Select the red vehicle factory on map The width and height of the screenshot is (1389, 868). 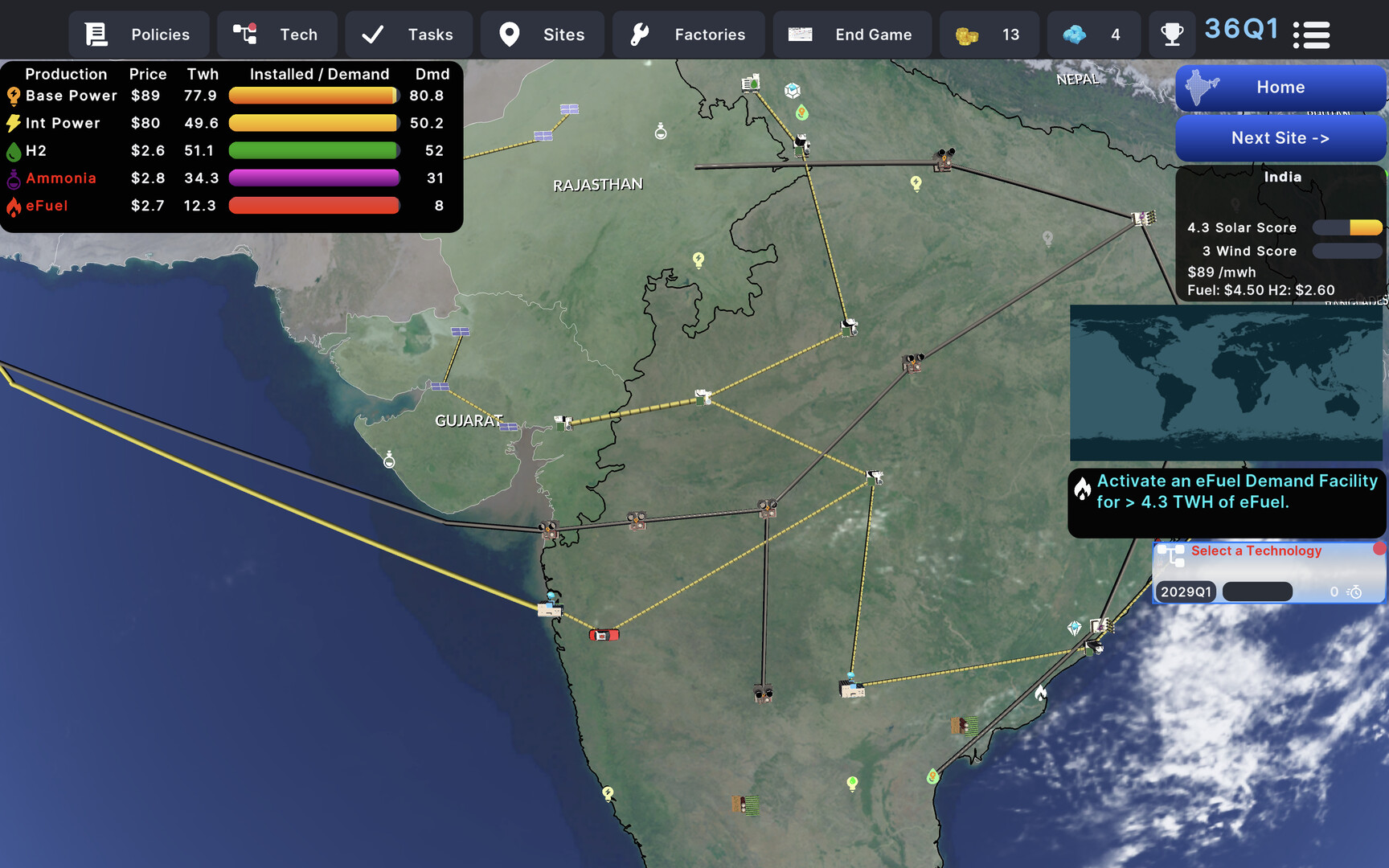tap(604, 635)
